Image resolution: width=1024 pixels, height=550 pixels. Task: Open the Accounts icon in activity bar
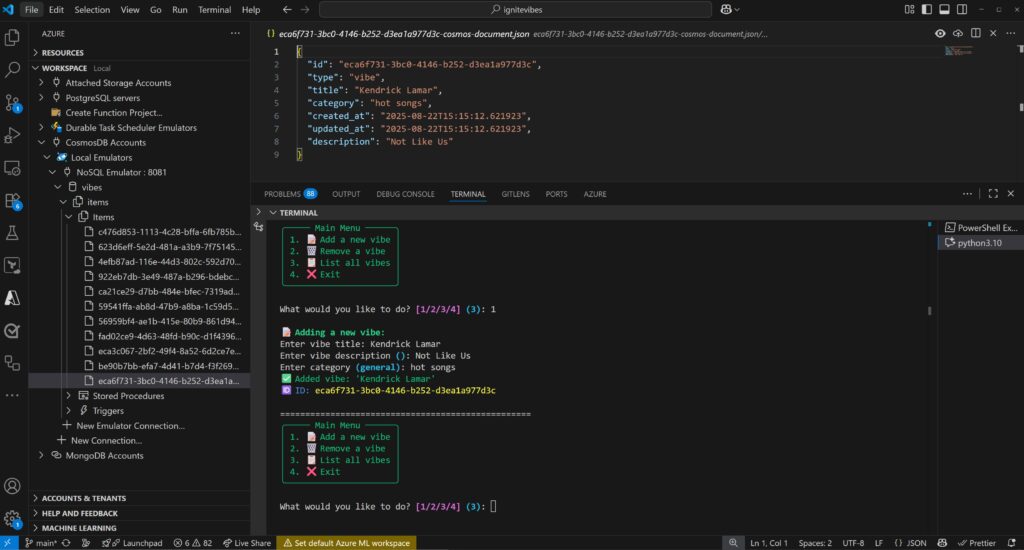pos(12,486)
